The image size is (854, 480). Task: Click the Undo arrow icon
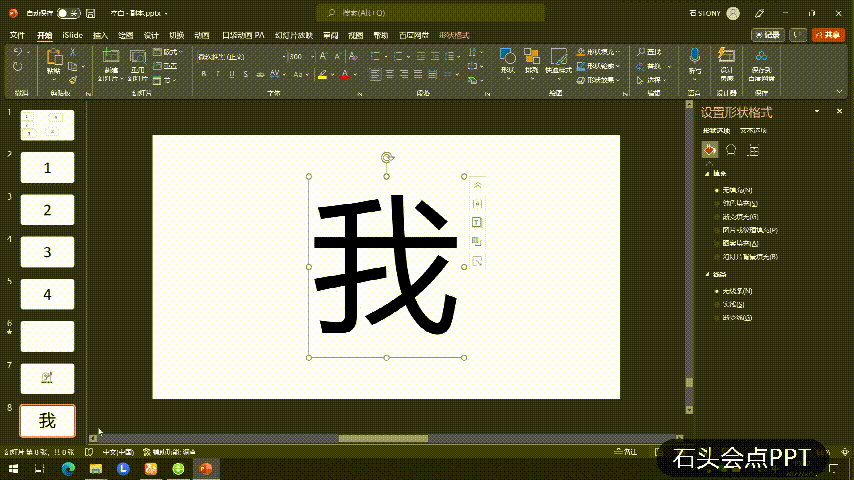(x=17, y=52)
